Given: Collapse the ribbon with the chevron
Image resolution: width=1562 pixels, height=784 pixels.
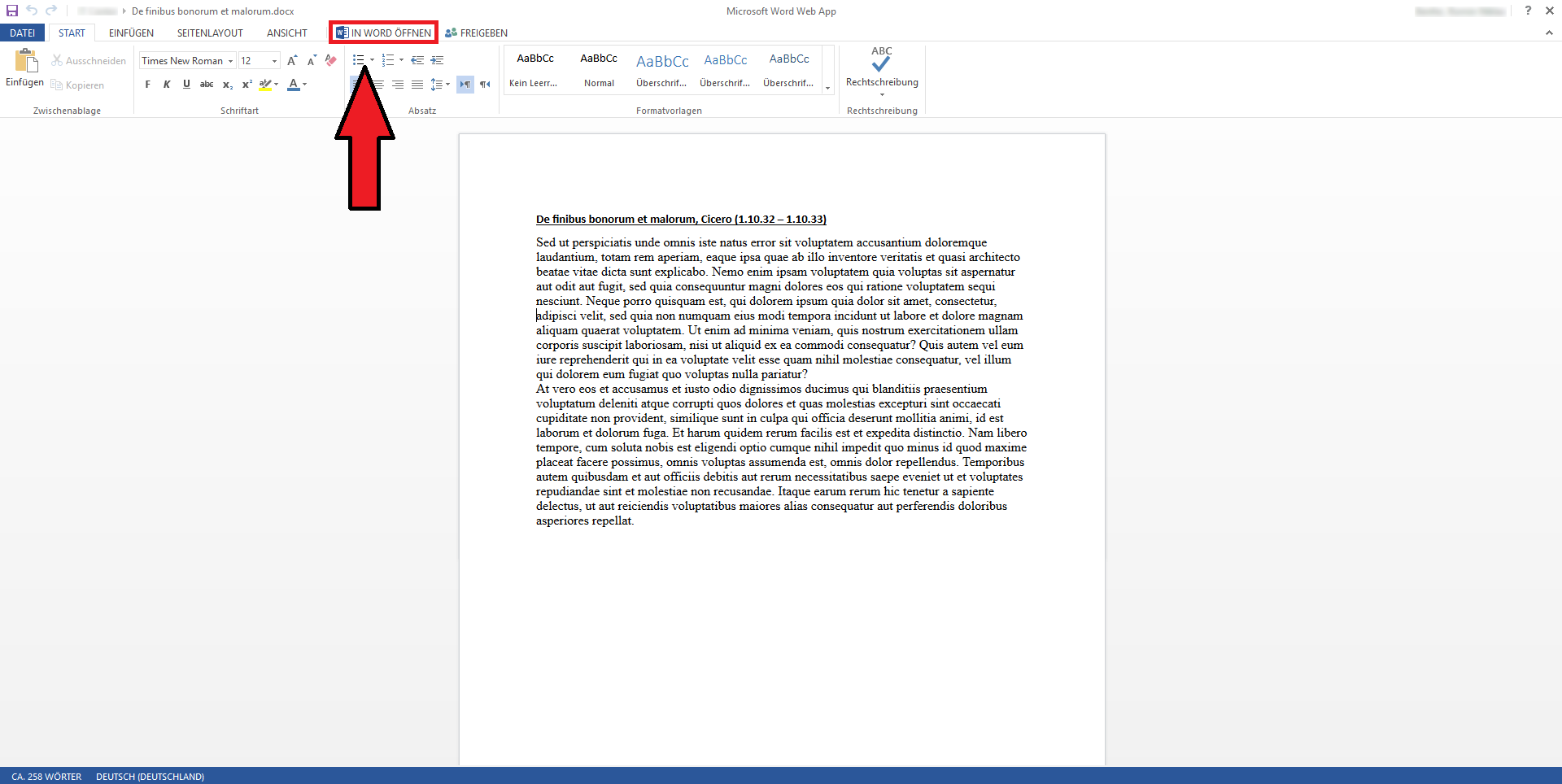Looking at the screenshot, I should pos(1549,33).
